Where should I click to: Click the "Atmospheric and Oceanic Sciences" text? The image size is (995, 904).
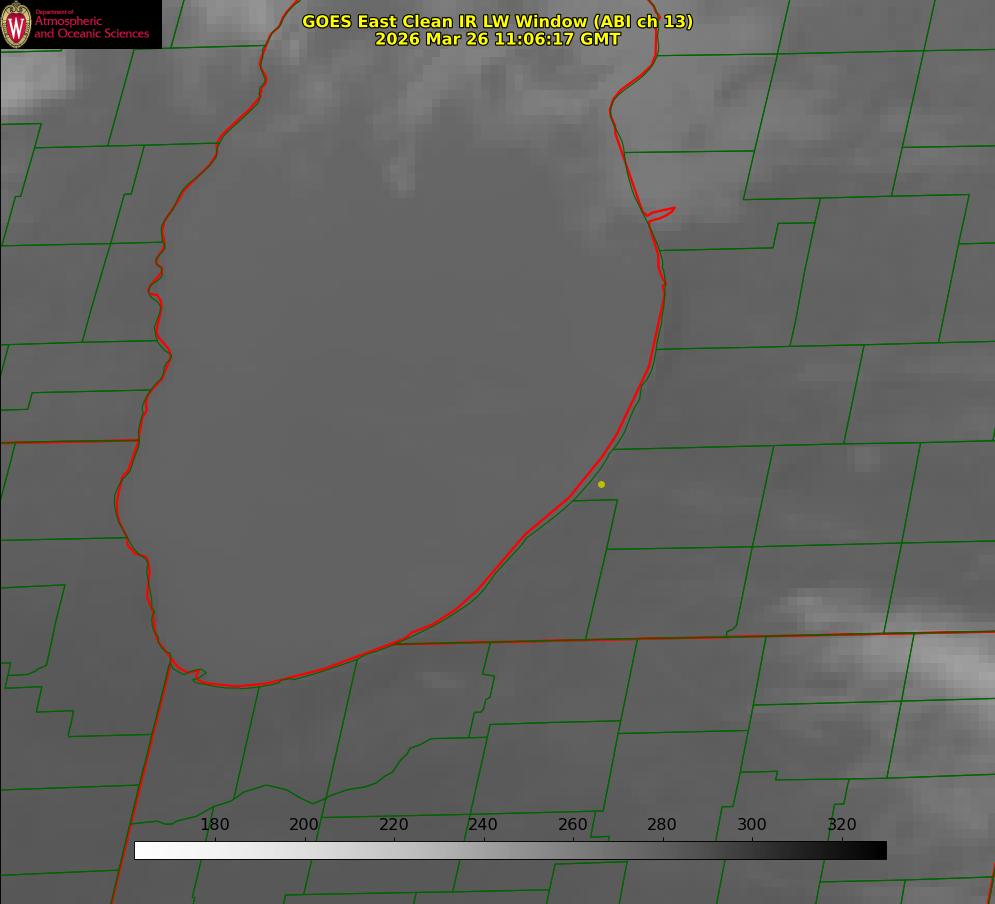click(91, 27)
